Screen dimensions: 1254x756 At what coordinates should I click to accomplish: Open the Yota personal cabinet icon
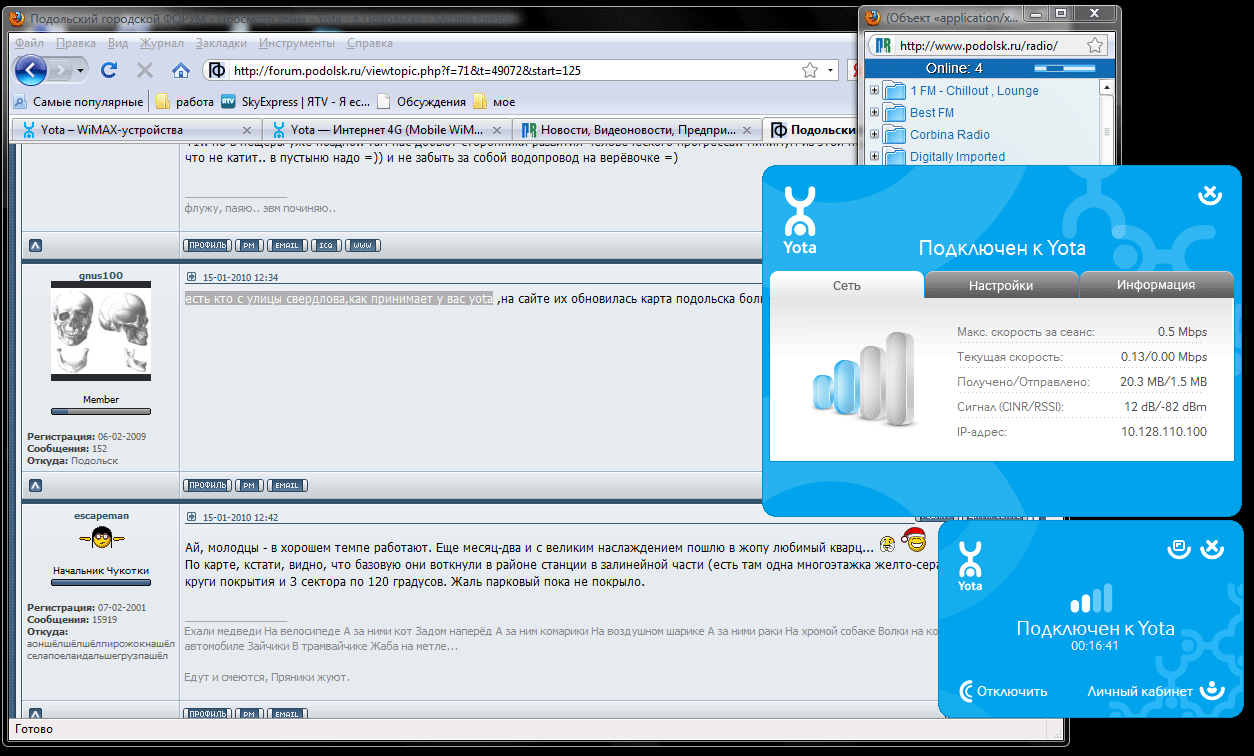click(x=1212, y=690)
